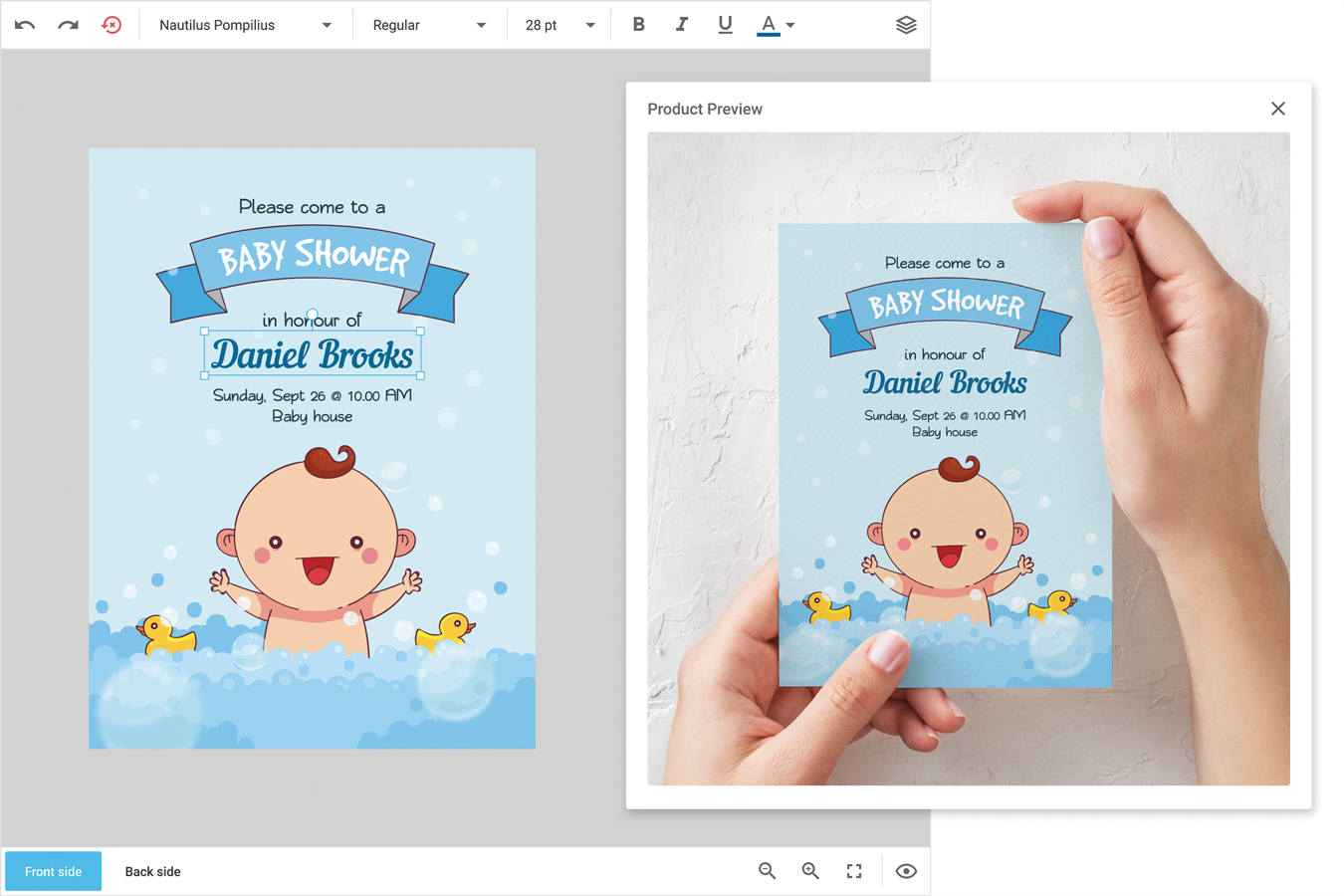Screen dimensions: 1344x896
Task: Select the Daniel Brooks text on canvas
Action: [313, 354]
